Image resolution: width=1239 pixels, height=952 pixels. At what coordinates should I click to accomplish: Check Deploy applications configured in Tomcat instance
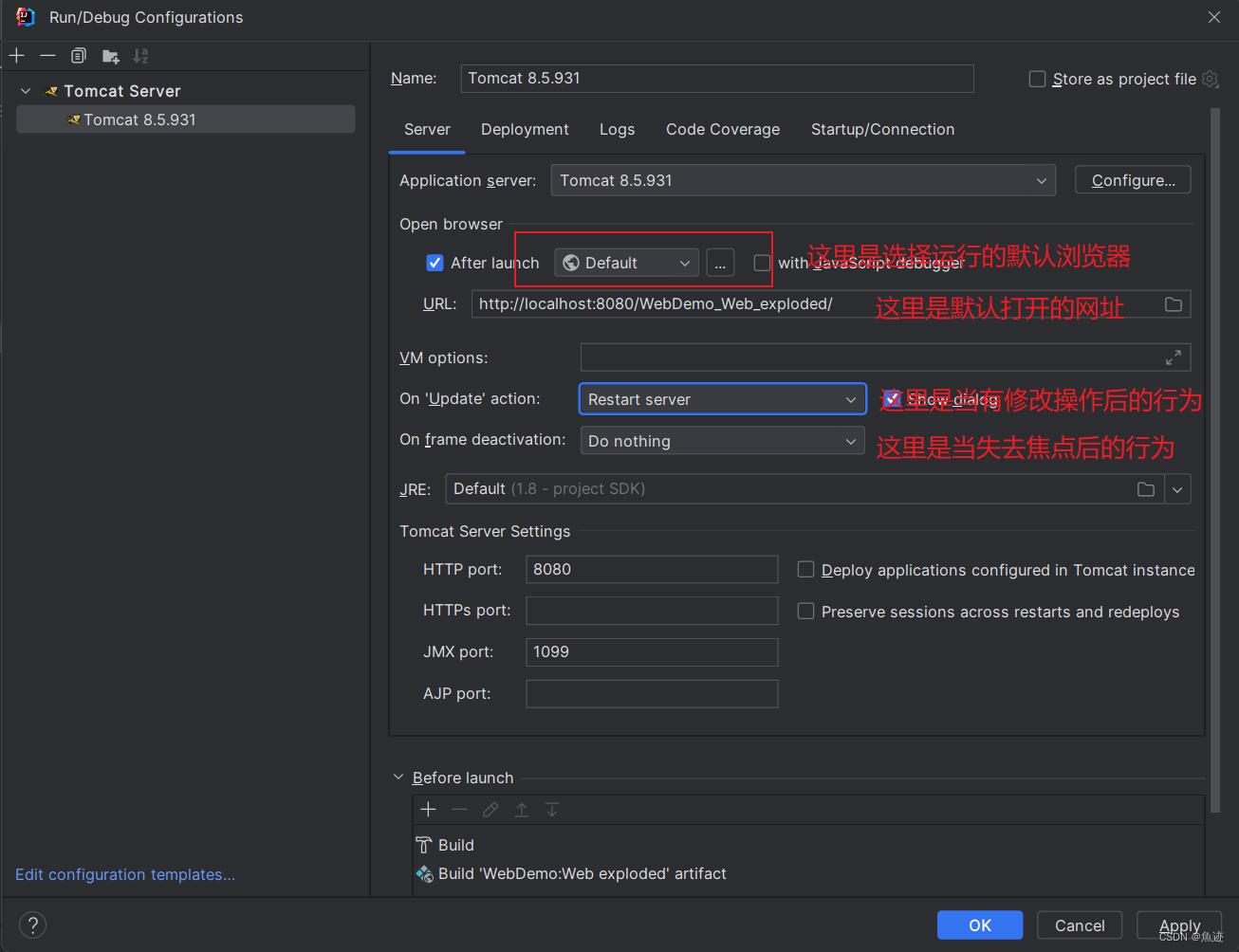805,569
